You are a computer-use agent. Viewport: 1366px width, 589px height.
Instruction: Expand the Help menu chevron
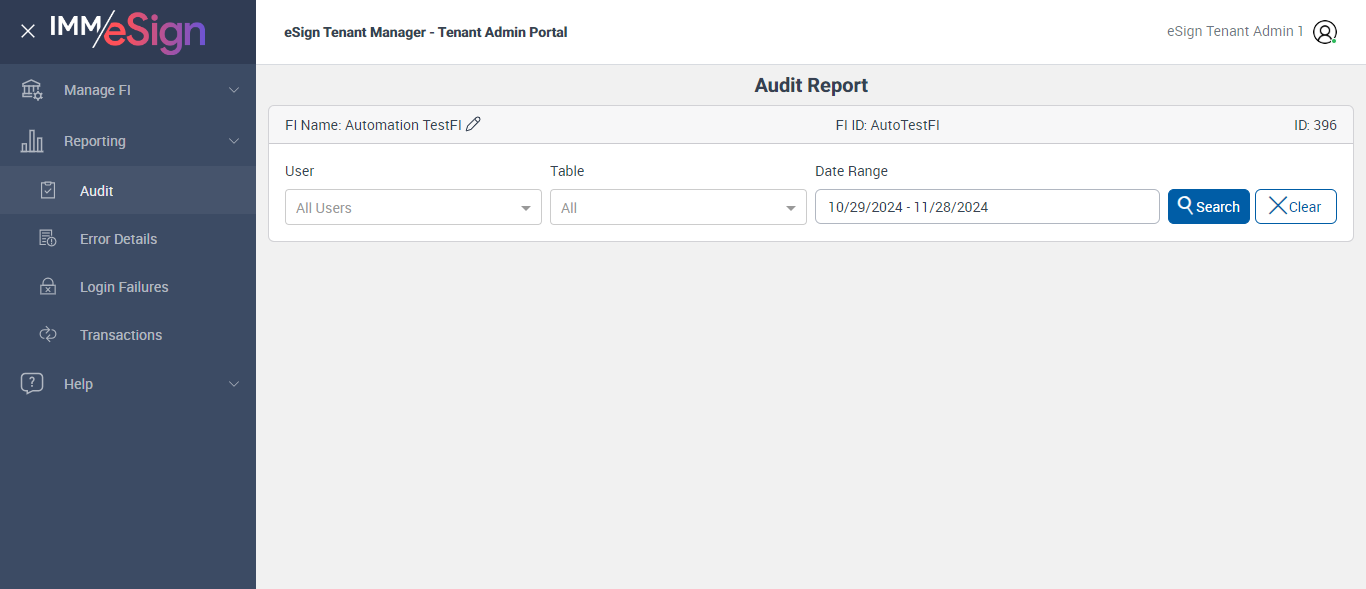[x=234, y=384]
